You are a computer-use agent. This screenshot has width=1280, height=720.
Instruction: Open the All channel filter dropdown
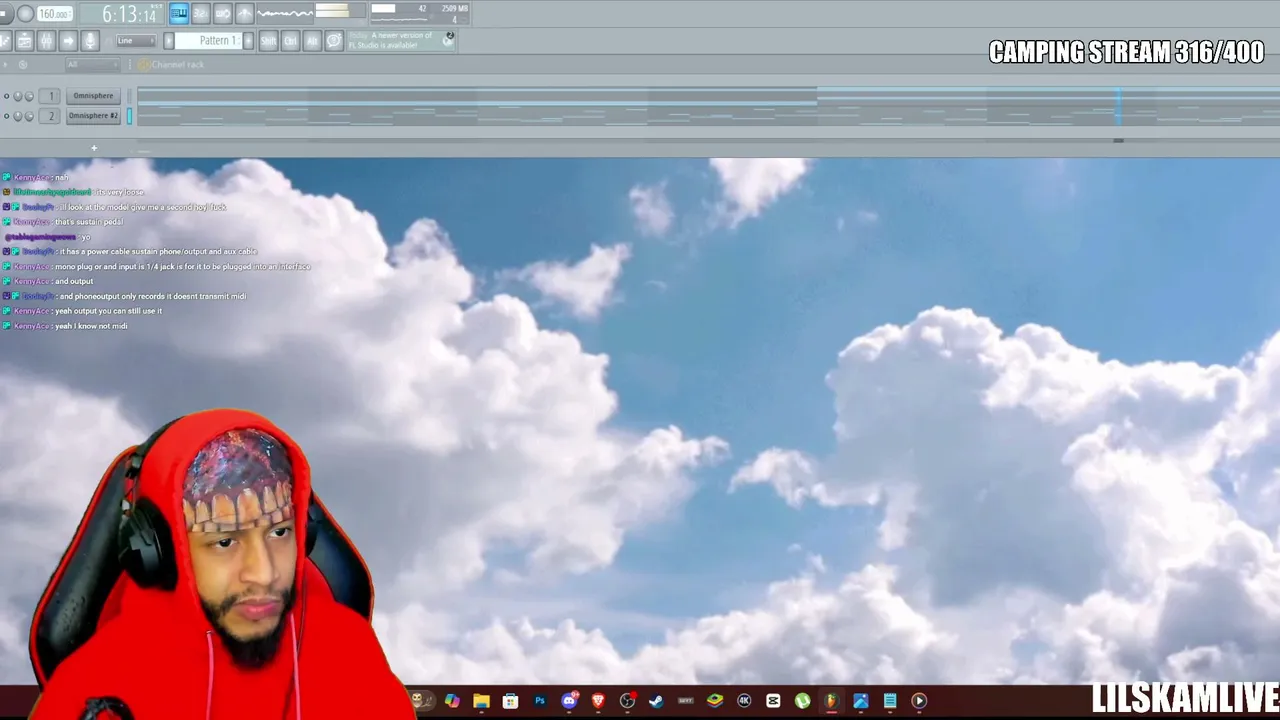(91, 65)
